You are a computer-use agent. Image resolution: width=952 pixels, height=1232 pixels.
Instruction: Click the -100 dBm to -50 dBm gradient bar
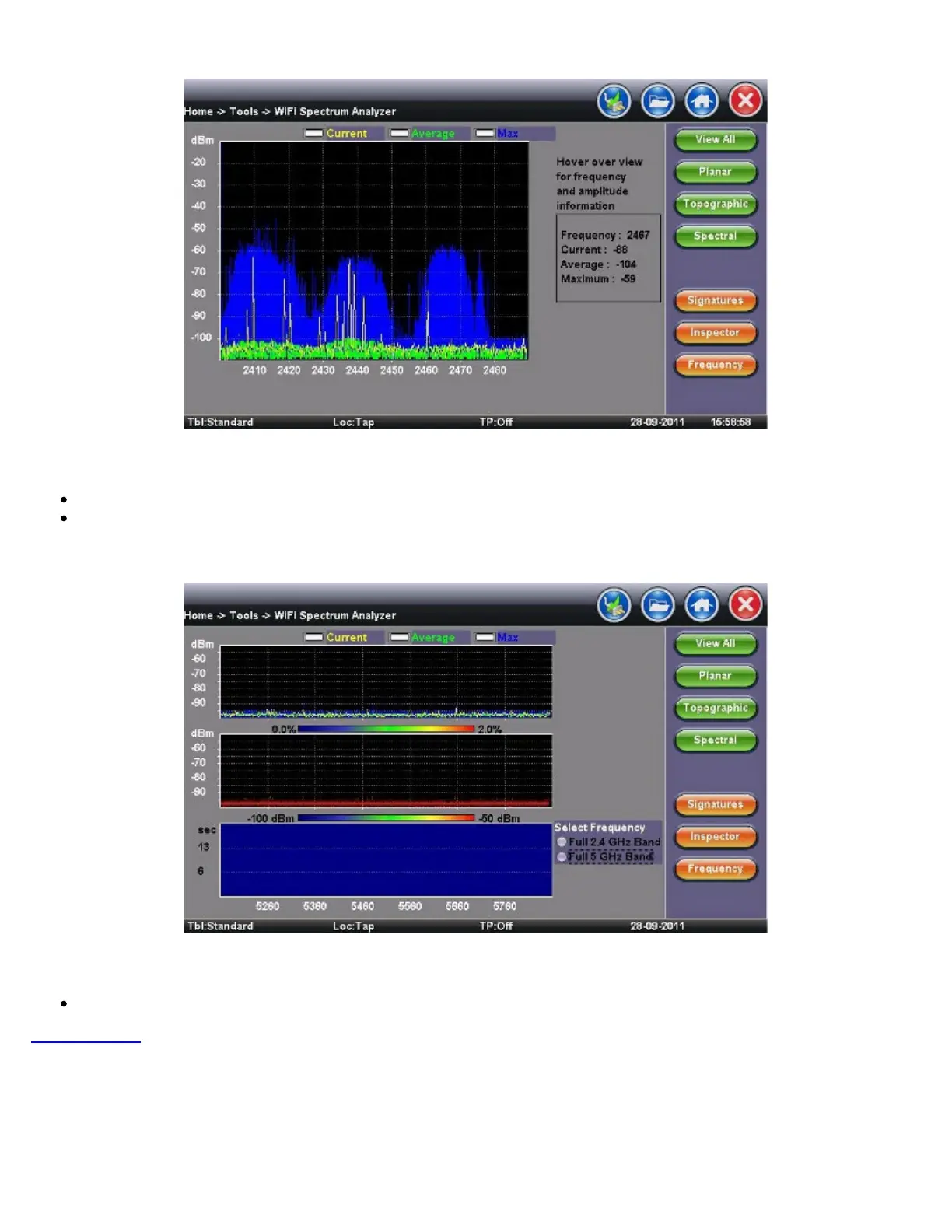coord(386,818)
